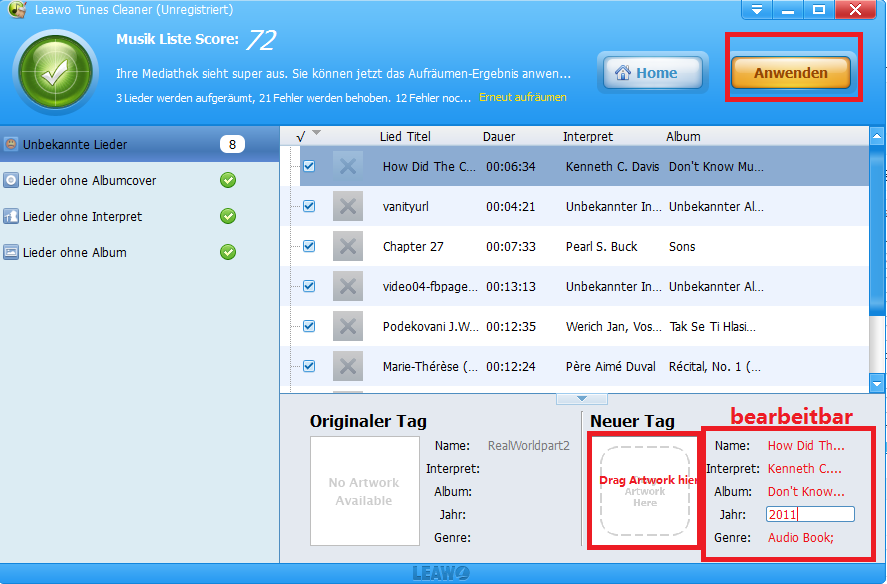Sort by Lied Titel column

coord(405,136)
